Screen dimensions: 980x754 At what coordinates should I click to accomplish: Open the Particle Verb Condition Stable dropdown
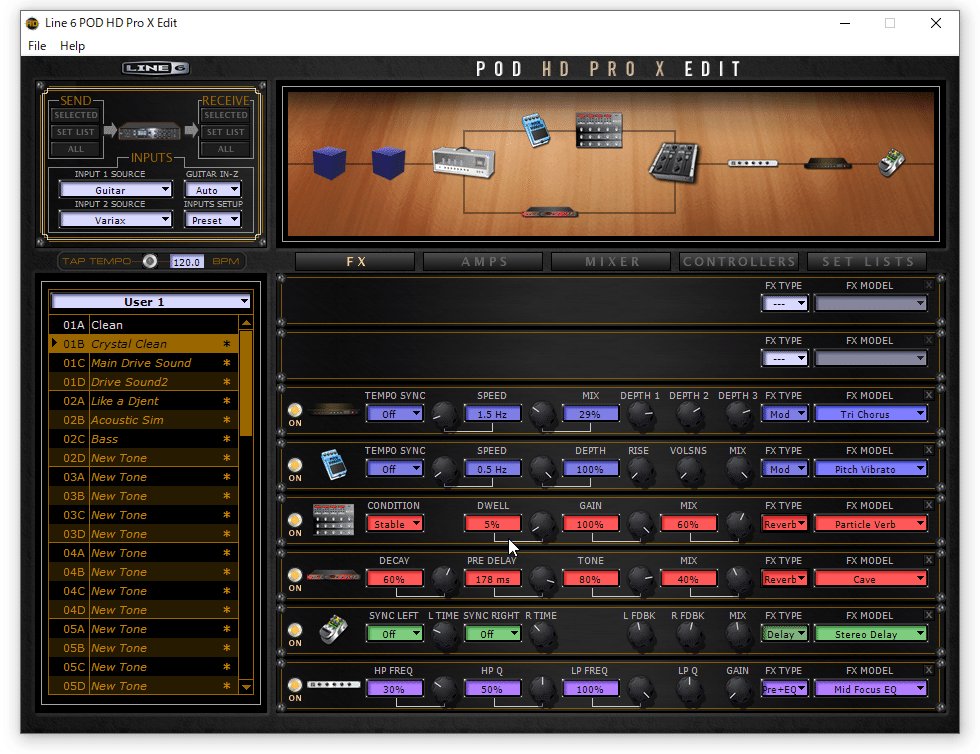[x=394, y=524]
